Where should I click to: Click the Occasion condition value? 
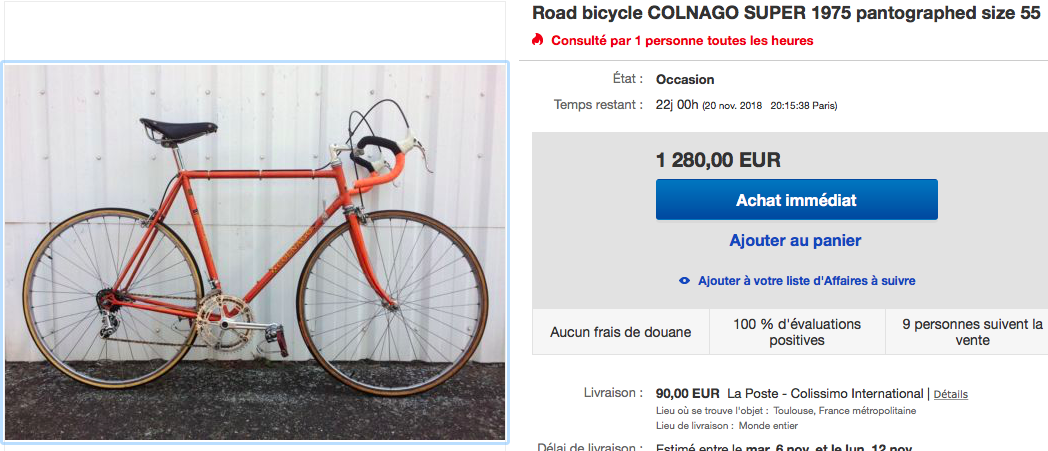click(685, 80)
